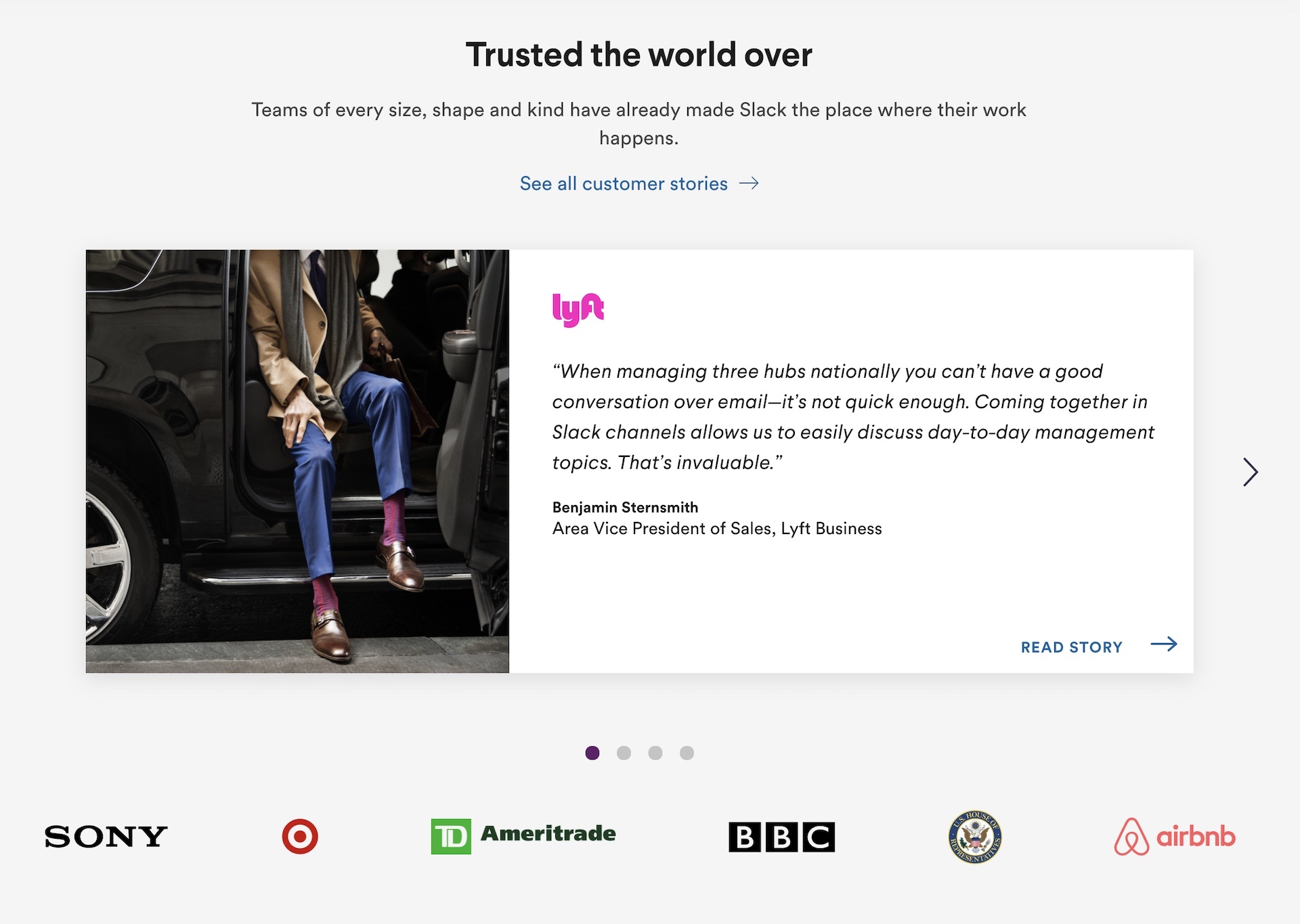Click the pink Lyft logo
This screenshot has height=924, width=1300.
click(578, 310)
